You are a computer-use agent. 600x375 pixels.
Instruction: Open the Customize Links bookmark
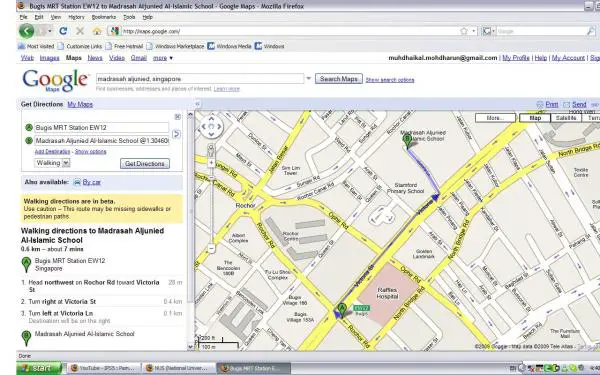pyautogui.click(x=80, y=46)
